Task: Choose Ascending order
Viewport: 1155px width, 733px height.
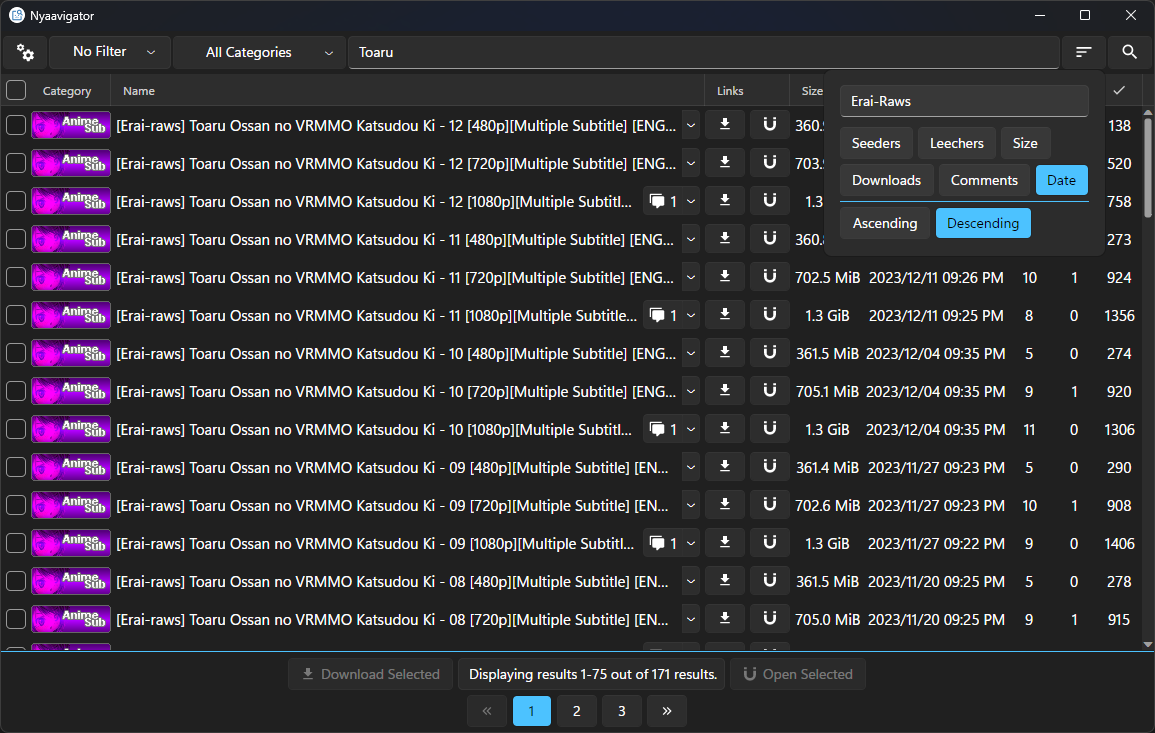Action: [885, 223]
